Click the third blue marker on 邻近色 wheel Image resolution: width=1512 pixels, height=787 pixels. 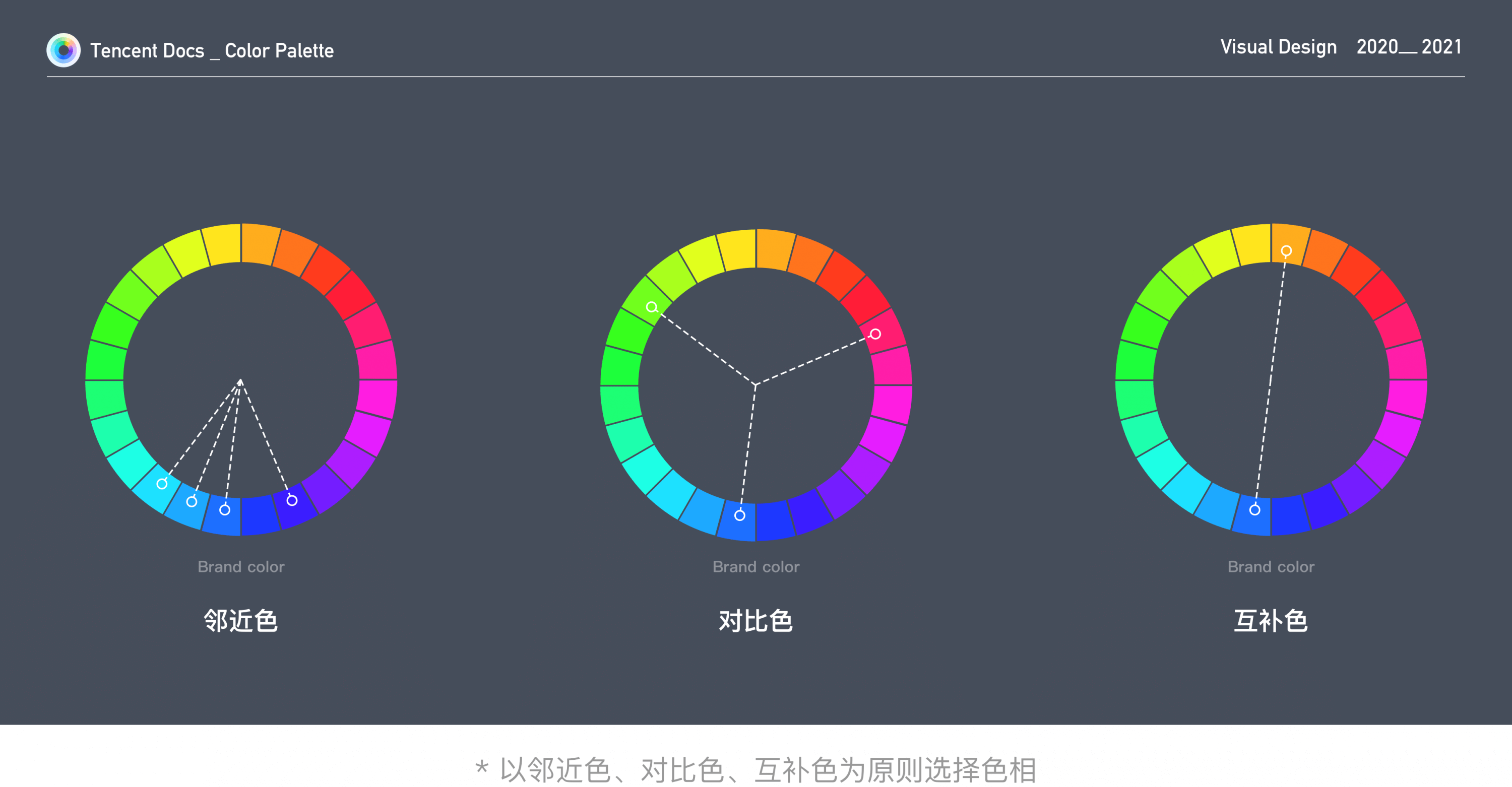[225, 509]
